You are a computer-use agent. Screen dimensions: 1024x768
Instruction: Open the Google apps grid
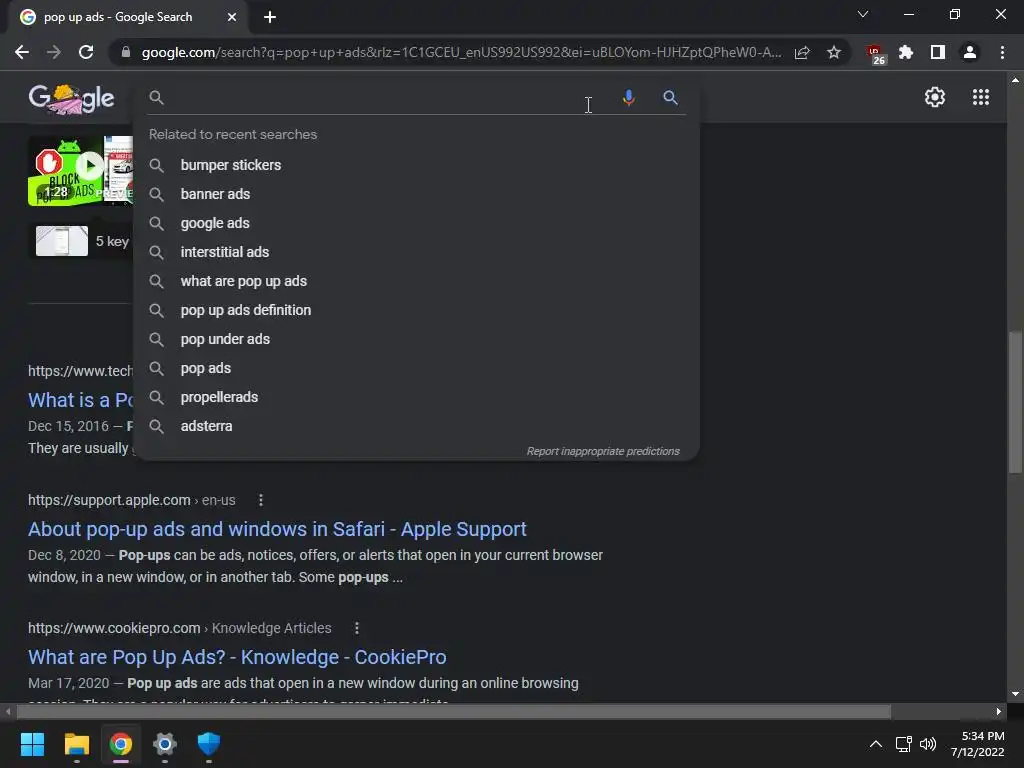tap(980, 97)
